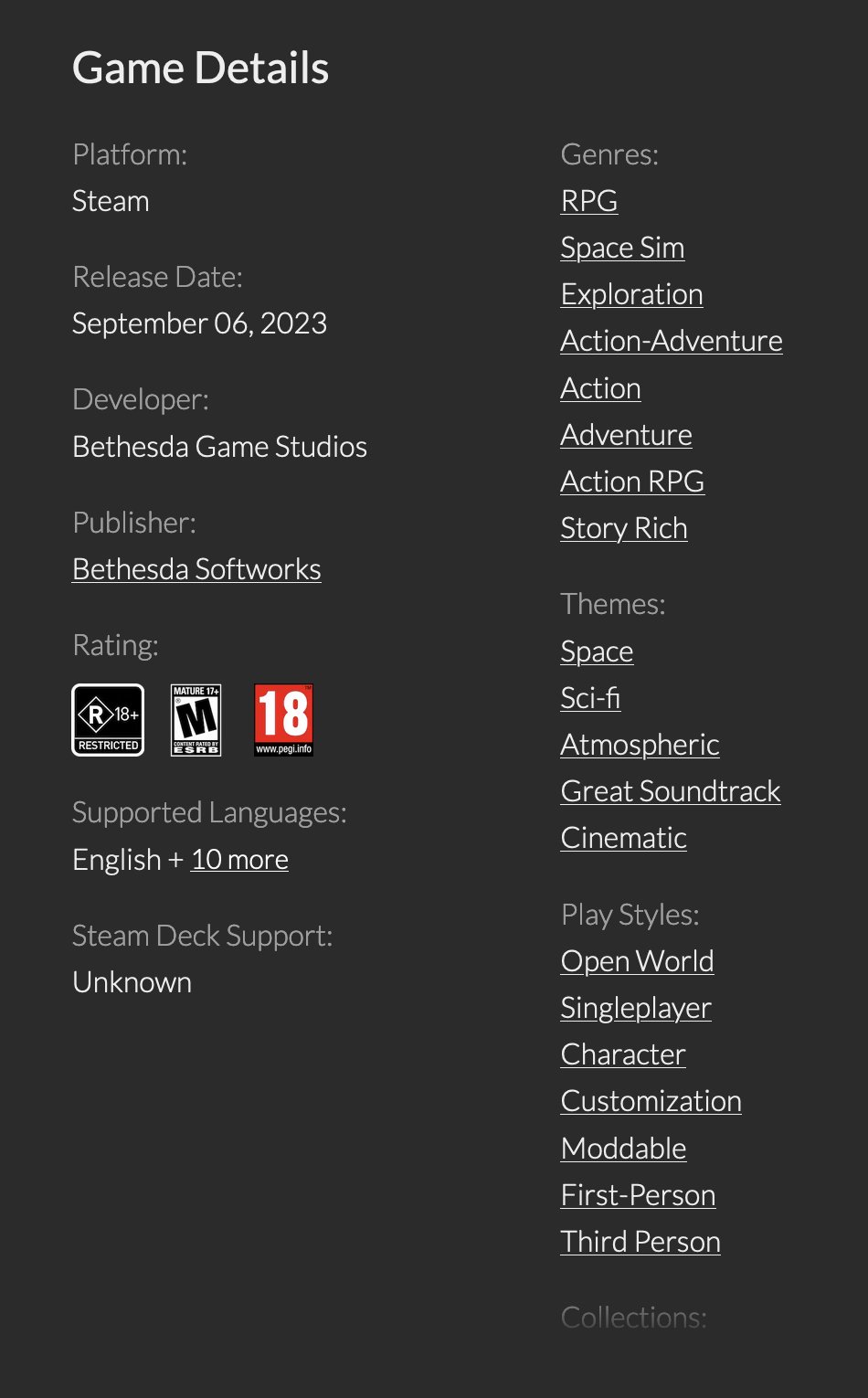Select the Sci-fi theme
This screenshot has width=868, height=1398.
coord(590,698)
